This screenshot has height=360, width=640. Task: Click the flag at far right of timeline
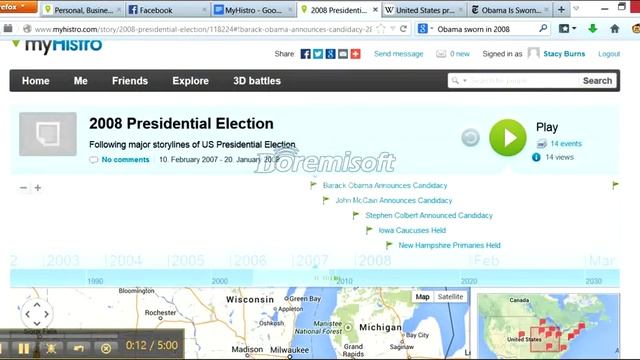point(615,185)
